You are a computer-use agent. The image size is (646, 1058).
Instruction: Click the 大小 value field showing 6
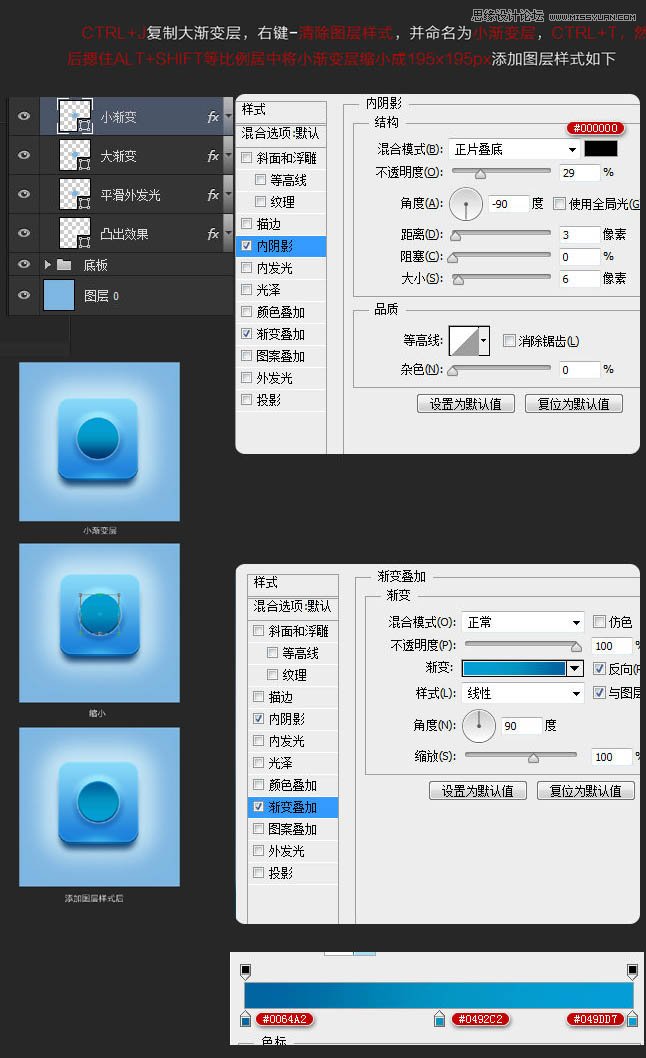click(x=579, y=279)
